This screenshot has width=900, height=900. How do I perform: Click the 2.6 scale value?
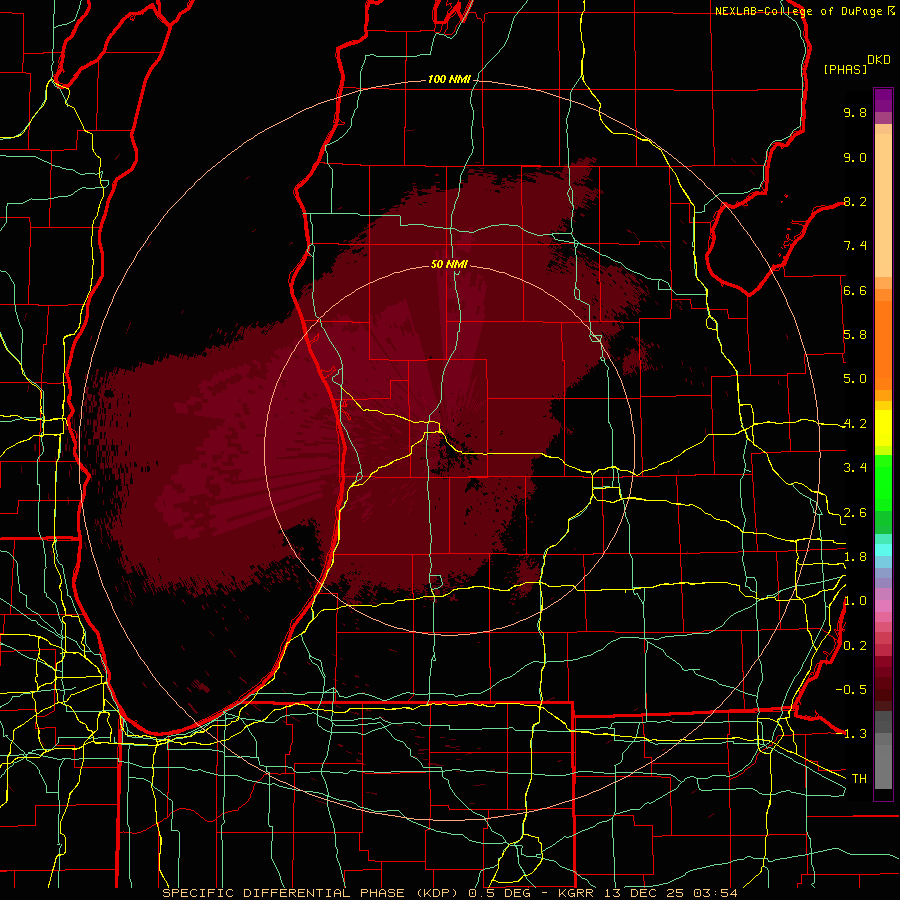point(855,513)
